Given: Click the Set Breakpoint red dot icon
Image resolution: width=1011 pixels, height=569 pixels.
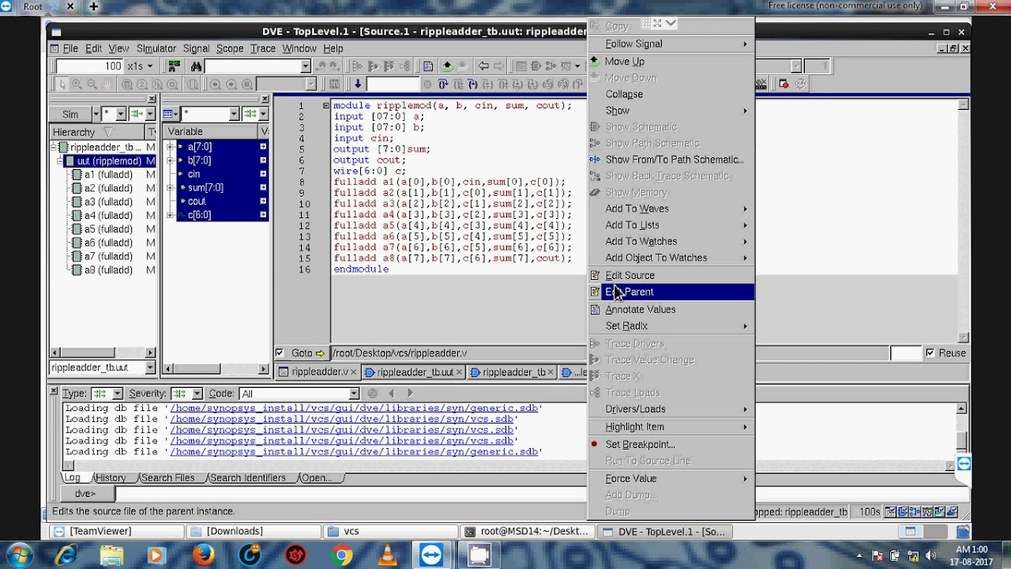Looking at the screenshot, I should 594,444.
